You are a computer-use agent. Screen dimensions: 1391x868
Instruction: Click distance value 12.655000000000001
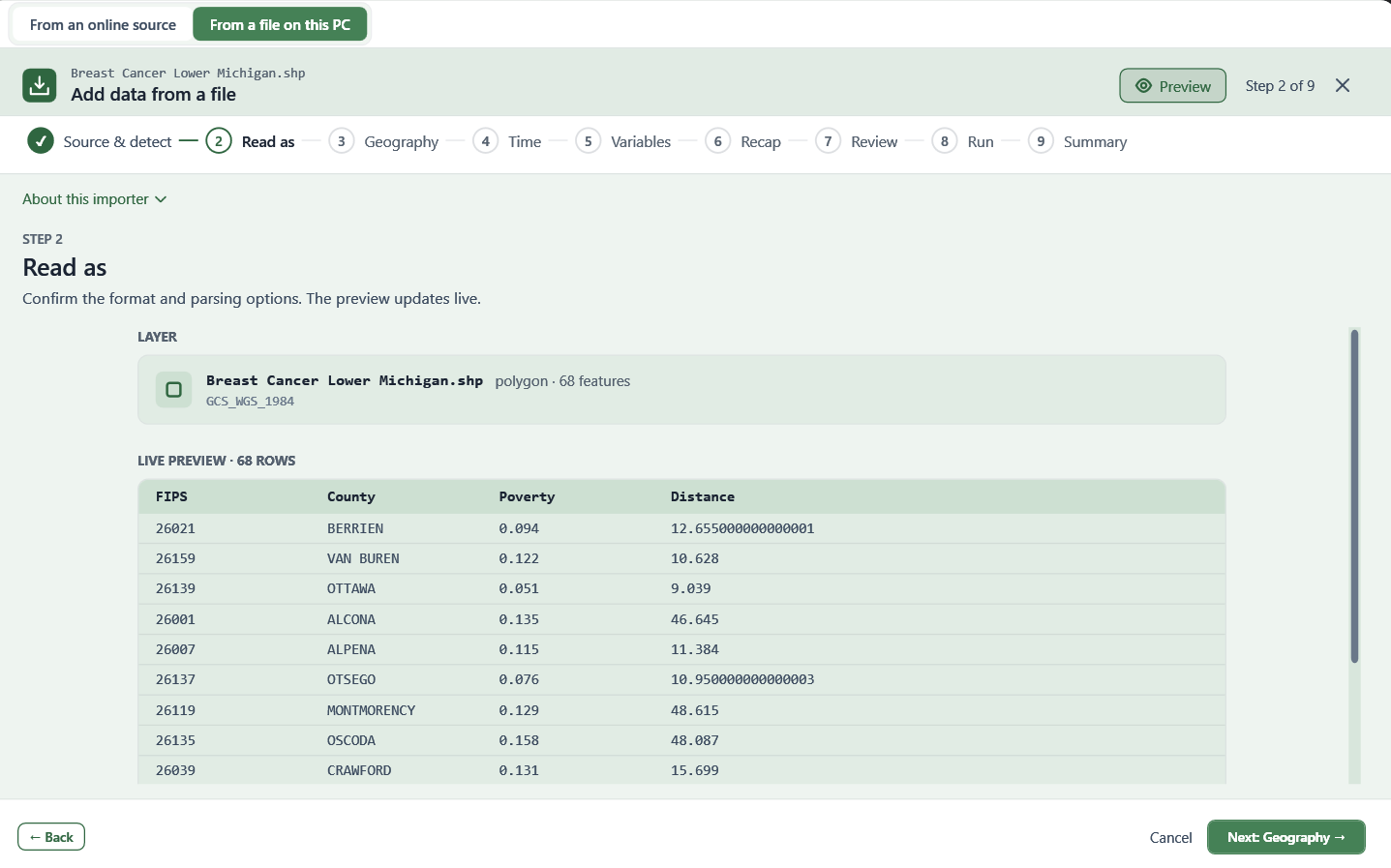pos(742,528)
